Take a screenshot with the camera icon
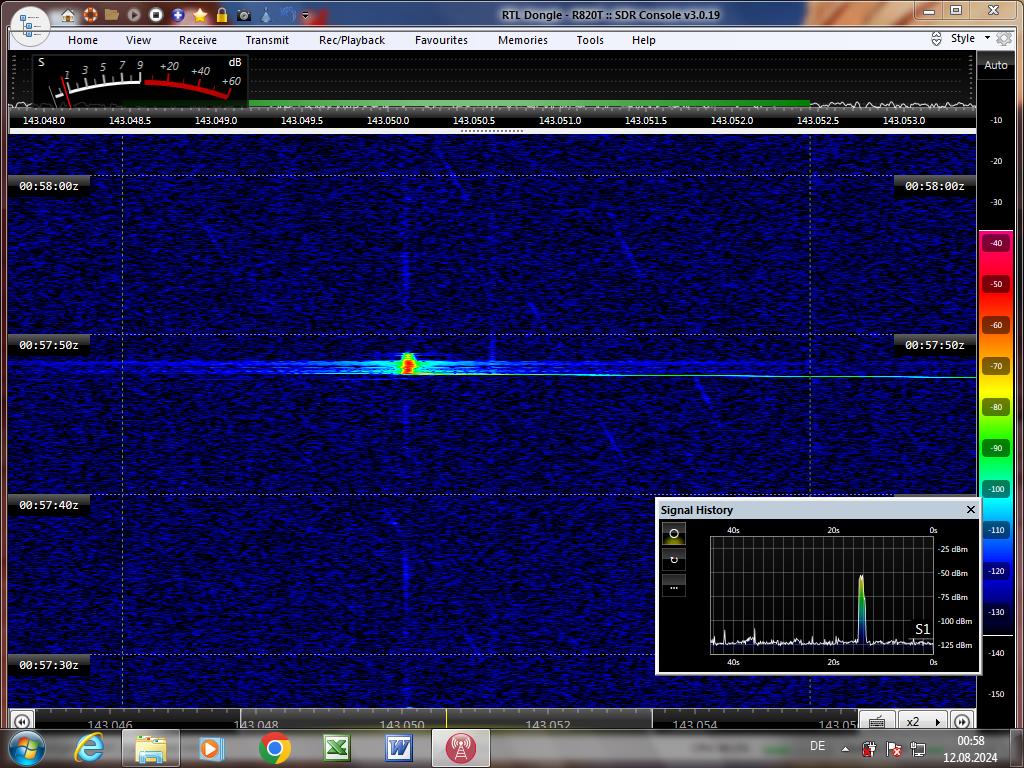This screenshot has height=768, width=1024. [244, 15]
